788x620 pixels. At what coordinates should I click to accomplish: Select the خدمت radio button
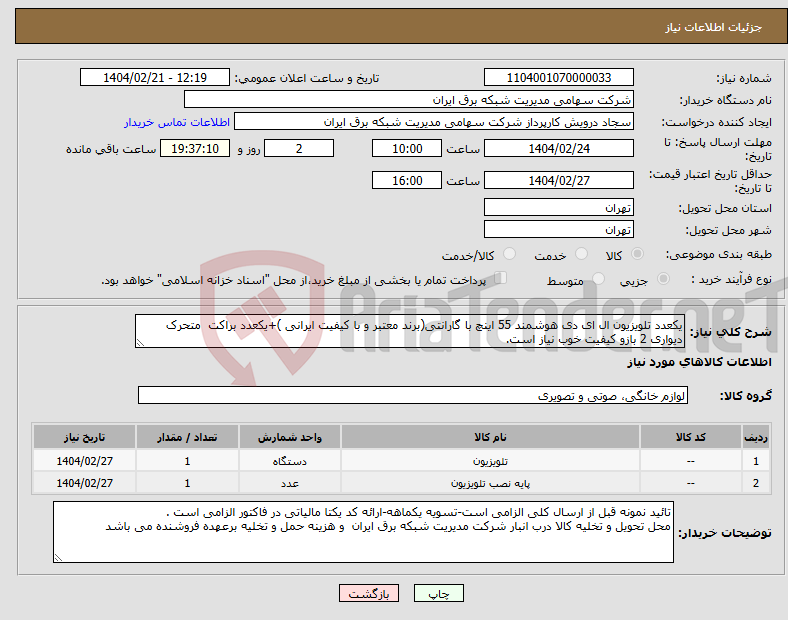(581, 254)
